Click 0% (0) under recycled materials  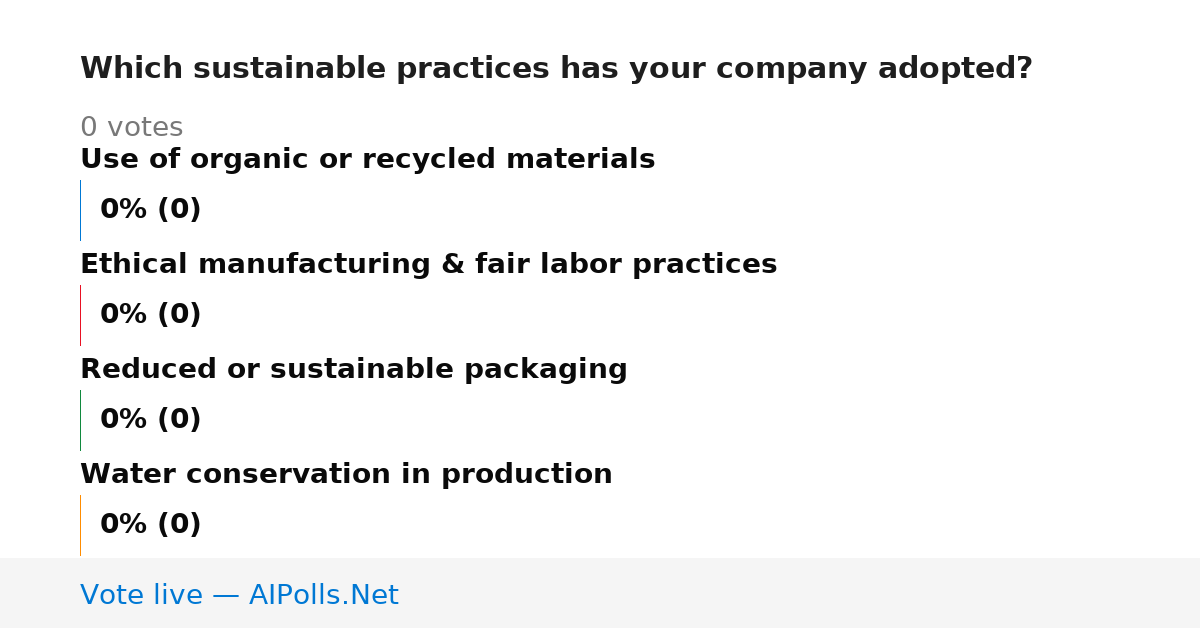[x=150, y=210]
